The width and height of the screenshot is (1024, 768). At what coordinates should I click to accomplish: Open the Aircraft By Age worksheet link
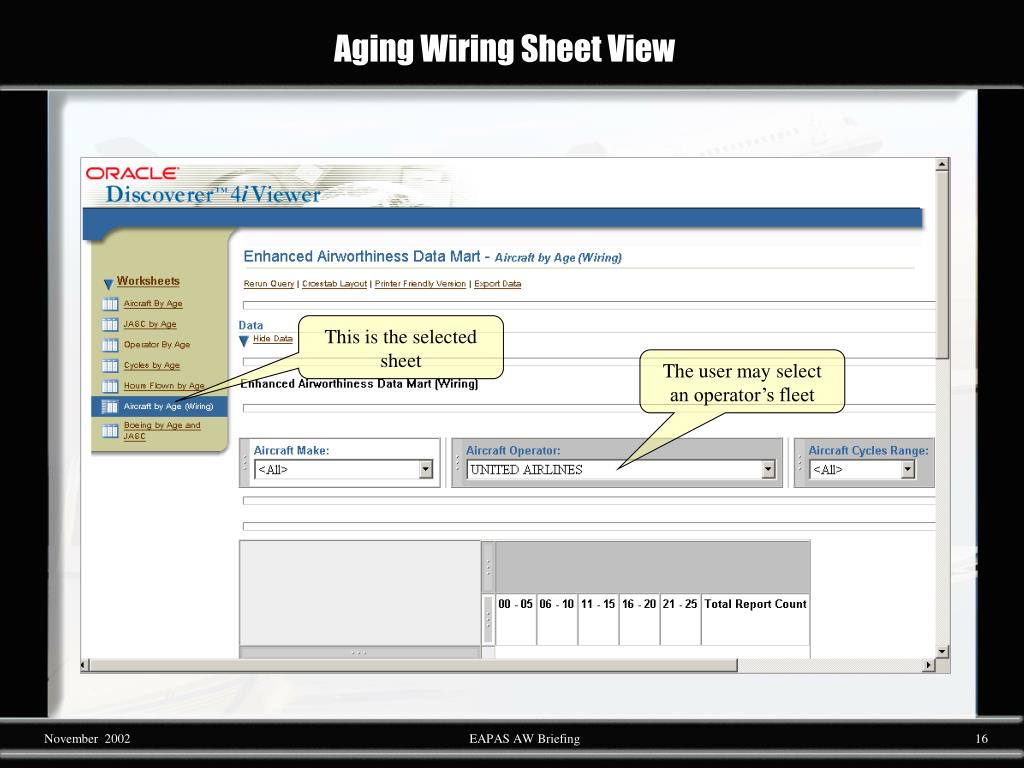[x=153, y=304]
